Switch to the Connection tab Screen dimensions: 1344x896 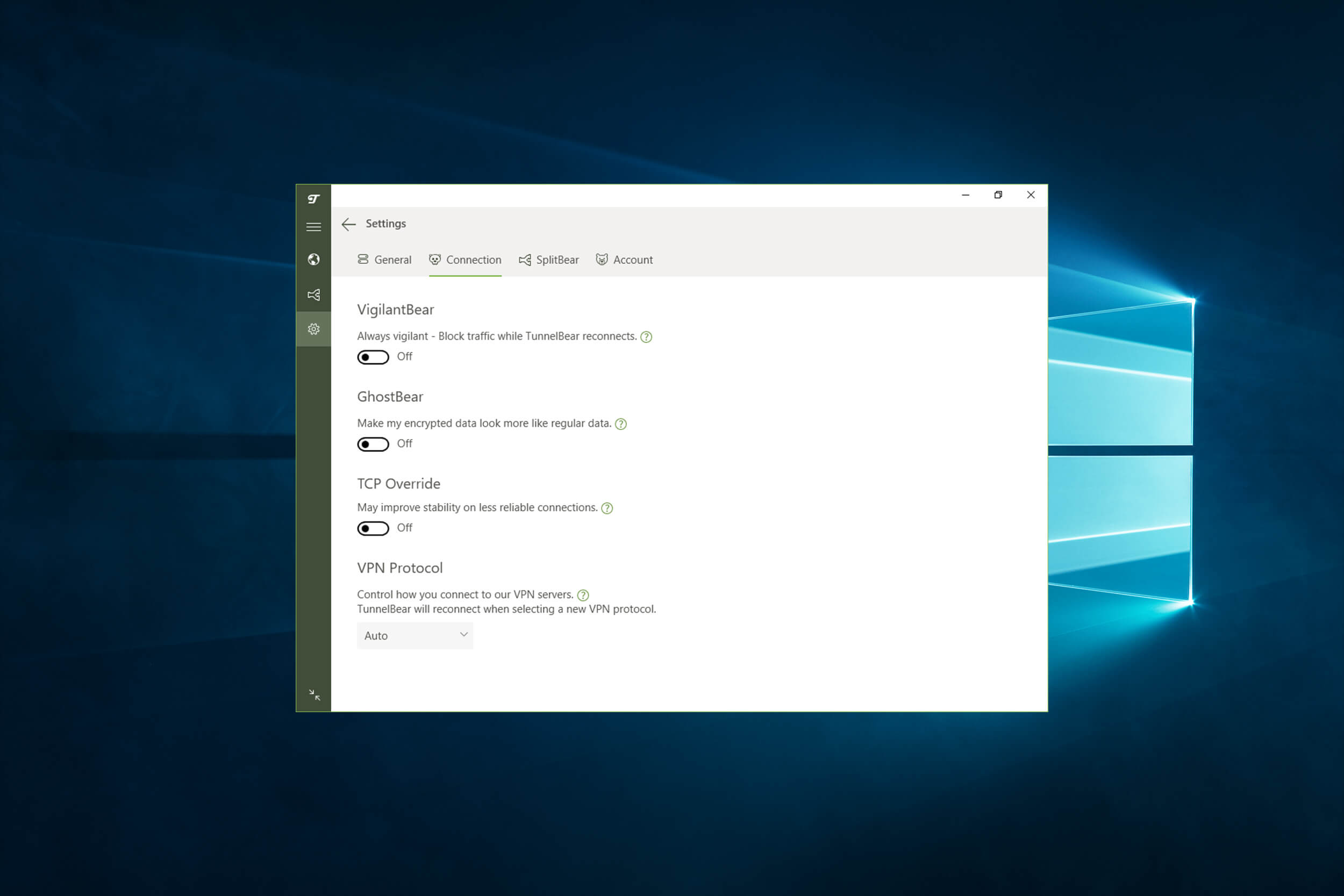pos(465,260)
